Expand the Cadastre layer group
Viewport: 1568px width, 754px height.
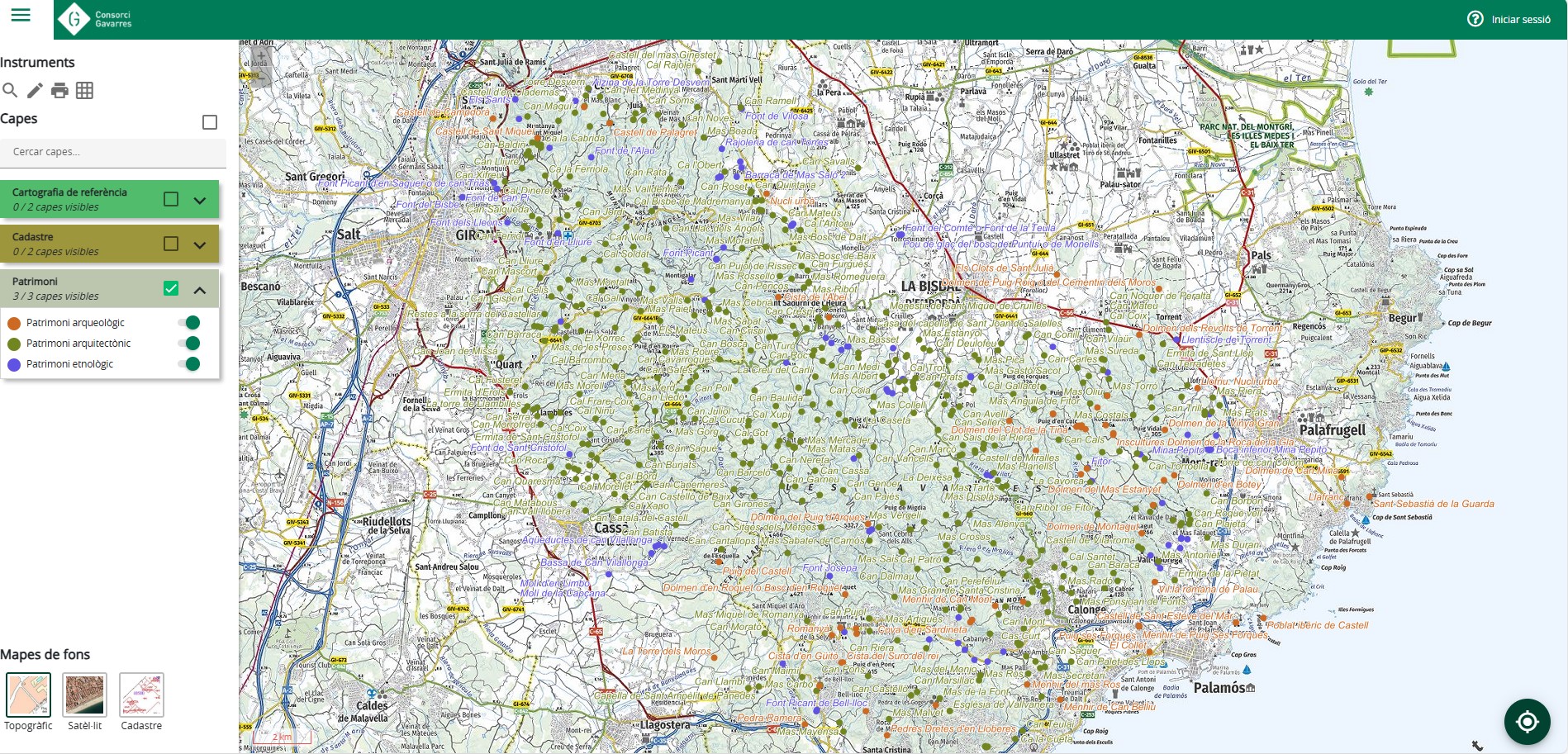[200, 244]
